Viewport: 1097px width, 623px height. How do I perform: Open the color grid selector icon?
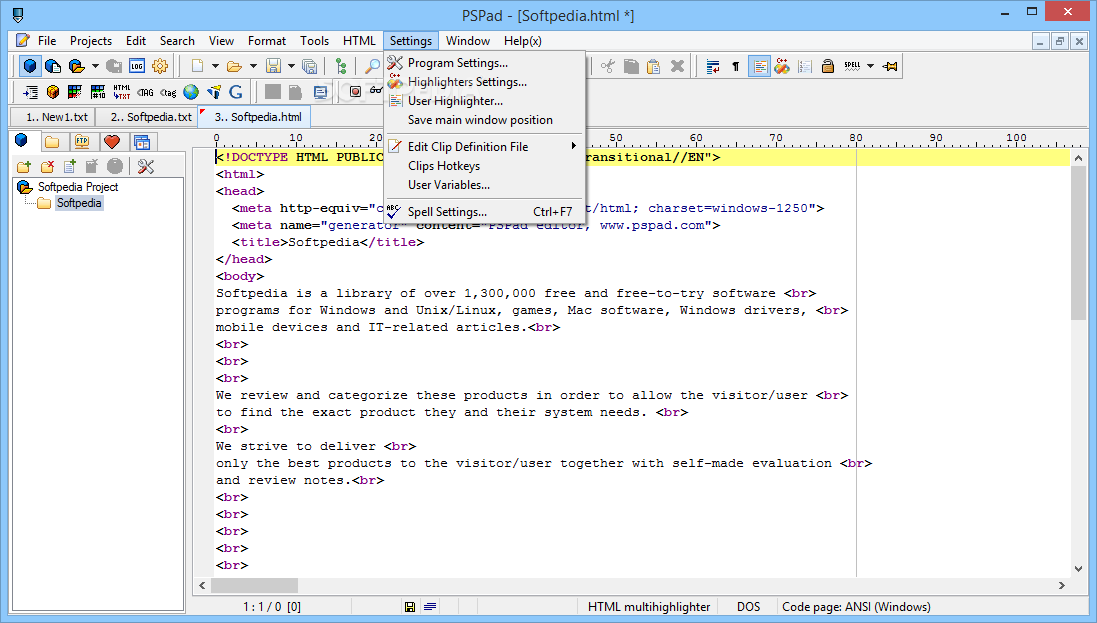coord(74,92)
